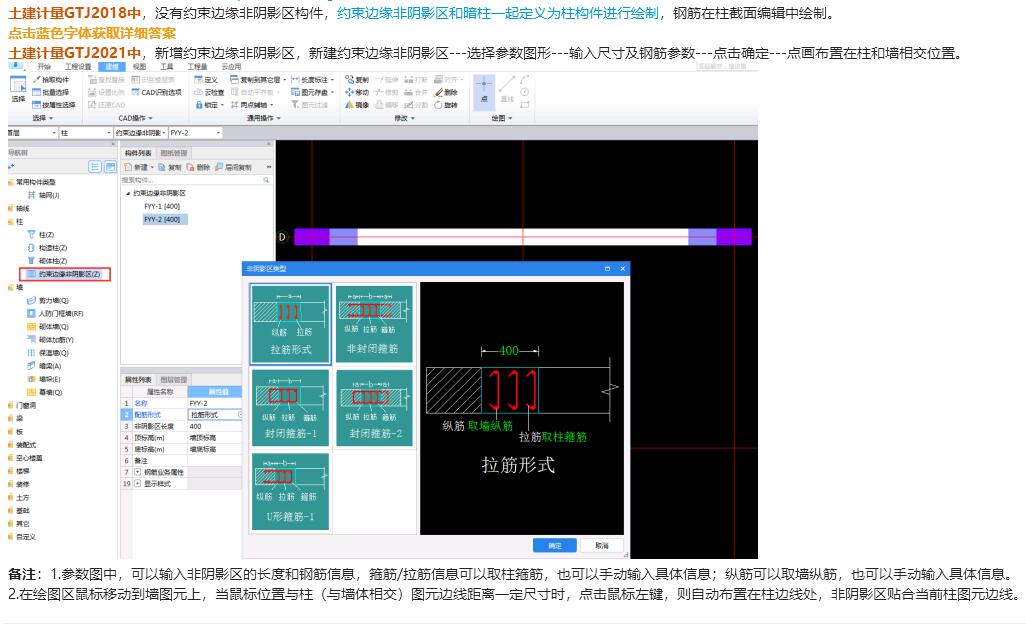Switch to the 工具 ribbon tab
1026x625 pixels.
(x=167, y=67)
